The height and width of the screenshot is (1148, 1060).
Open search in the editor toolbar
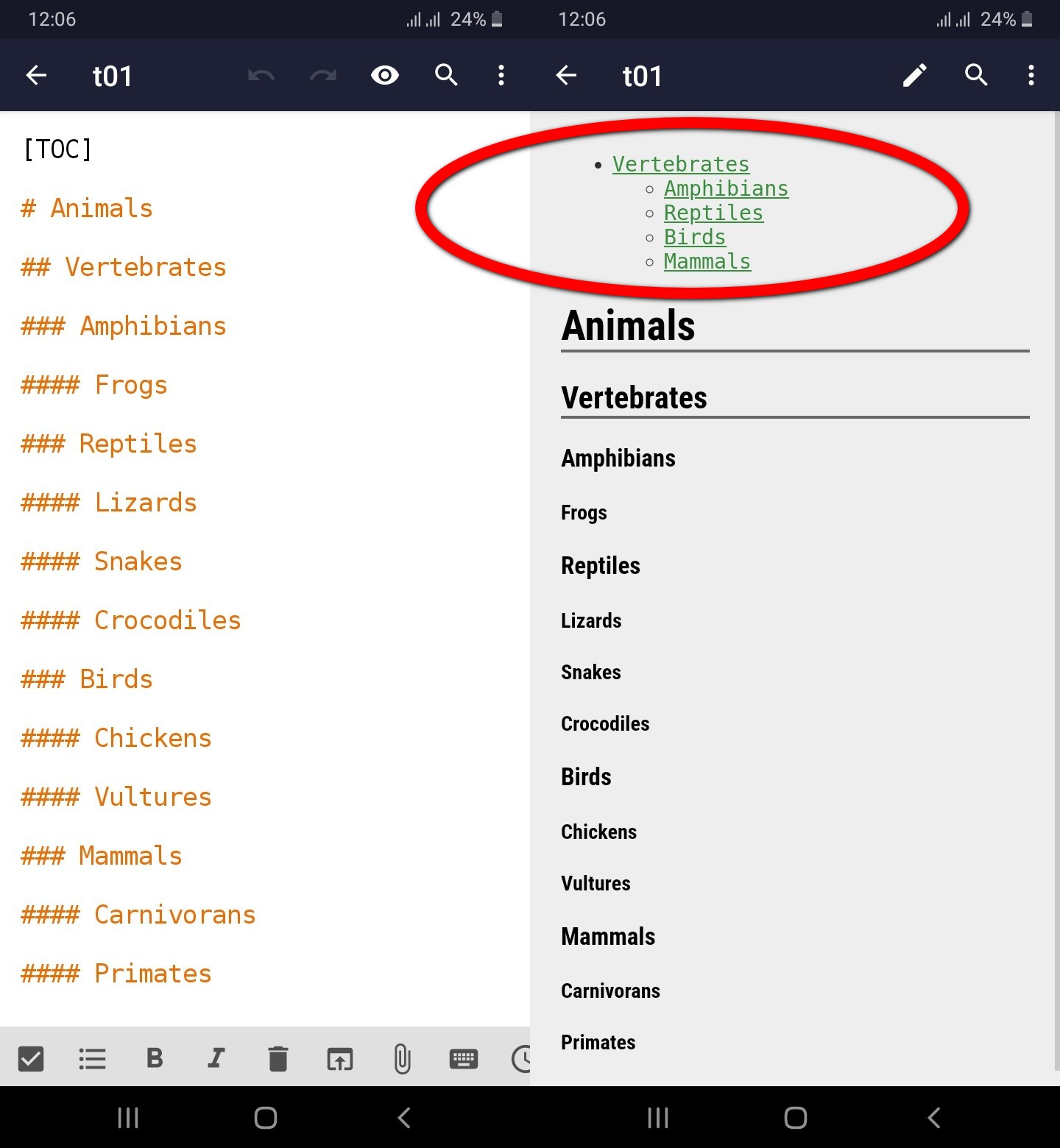point(446,75)
